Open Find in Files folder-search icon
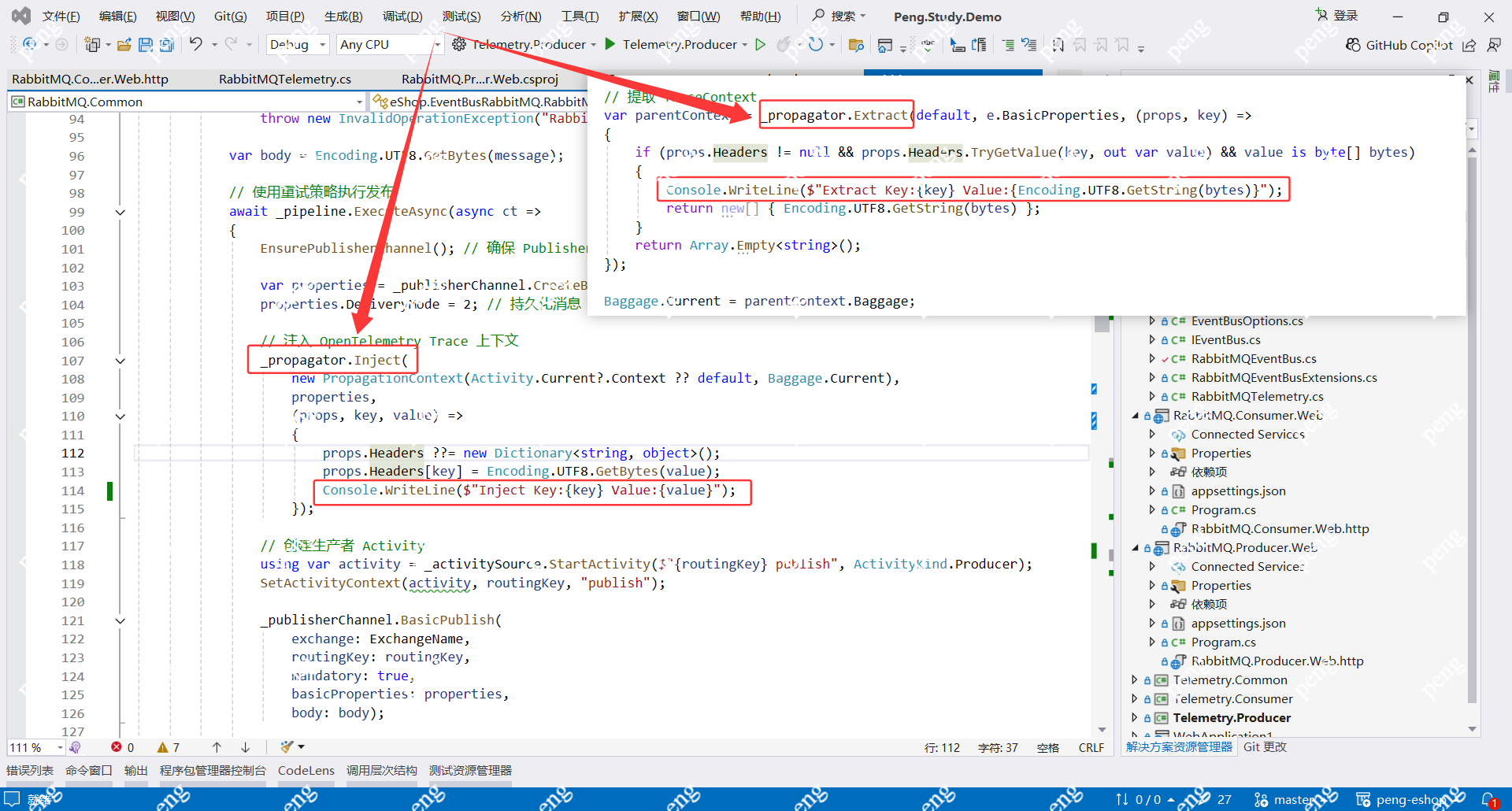 click(x=856, y=45)
